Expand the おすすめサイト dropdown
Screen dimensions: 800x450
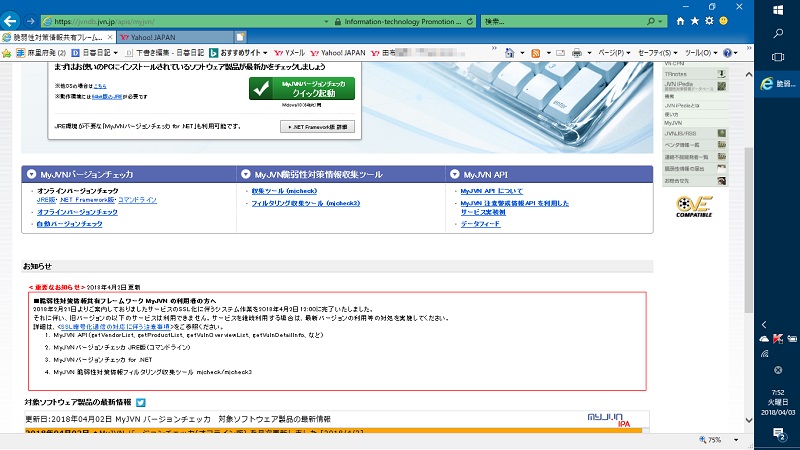coord(265,53)
